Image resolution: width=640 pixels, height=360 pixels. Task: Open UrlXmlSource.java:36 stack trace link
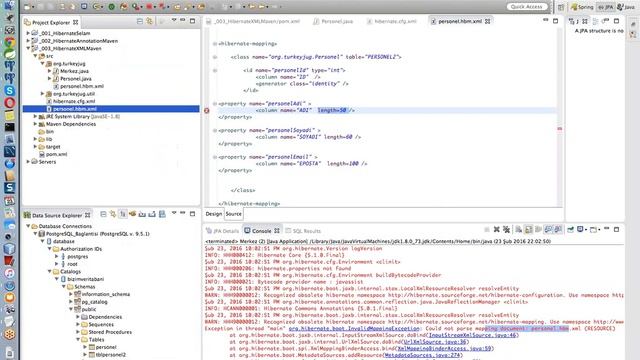click(x=434, y=342)
